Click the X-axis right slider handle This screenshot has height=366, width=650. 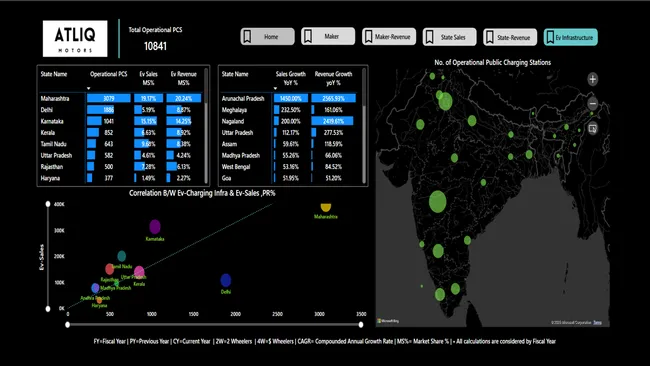(361, 325)
